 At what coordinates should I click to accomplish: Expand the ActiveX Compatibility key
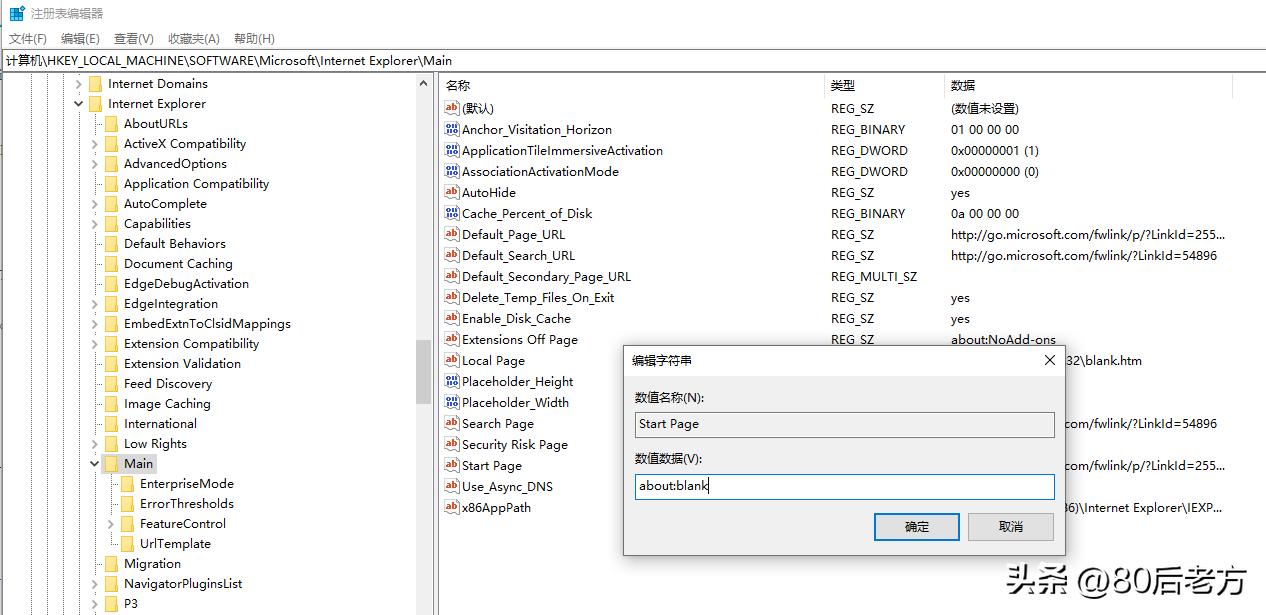click(x=95, y=144)
